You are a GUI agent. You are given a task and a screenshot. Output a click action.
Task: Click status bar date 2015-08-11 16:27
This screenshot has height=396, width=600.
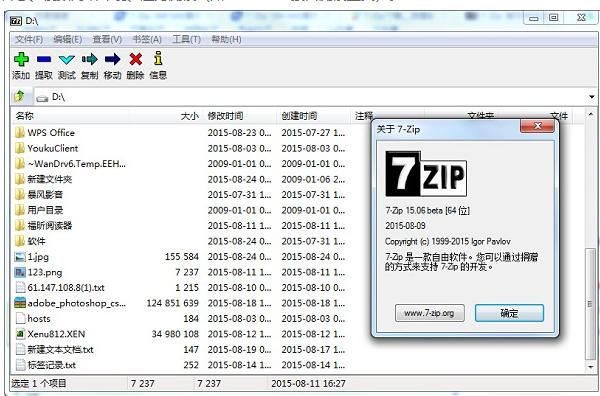click(308, 383)
